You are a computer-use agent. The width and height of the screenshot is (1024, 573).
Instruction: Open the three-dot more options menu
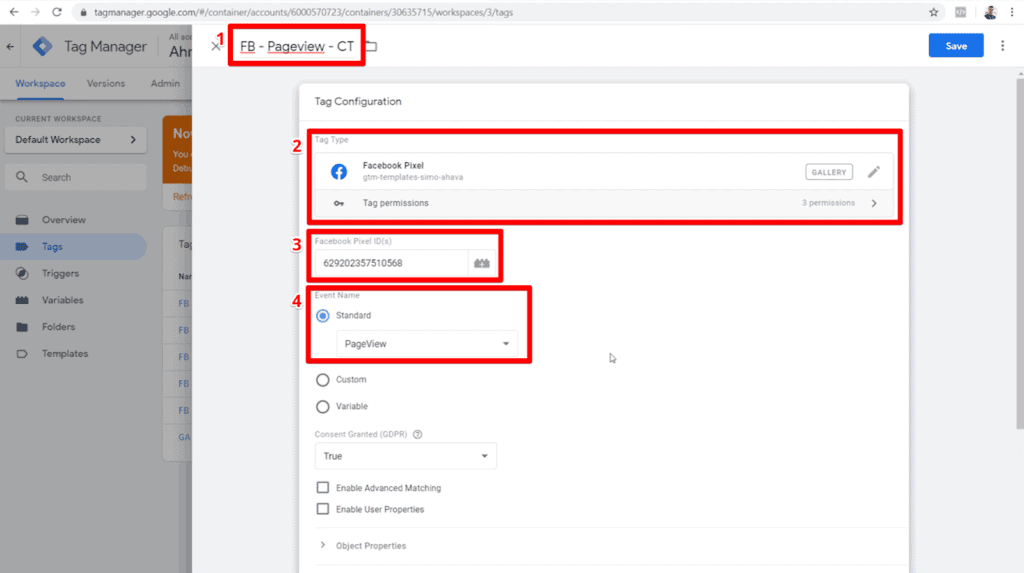(x=1002, y=46)
